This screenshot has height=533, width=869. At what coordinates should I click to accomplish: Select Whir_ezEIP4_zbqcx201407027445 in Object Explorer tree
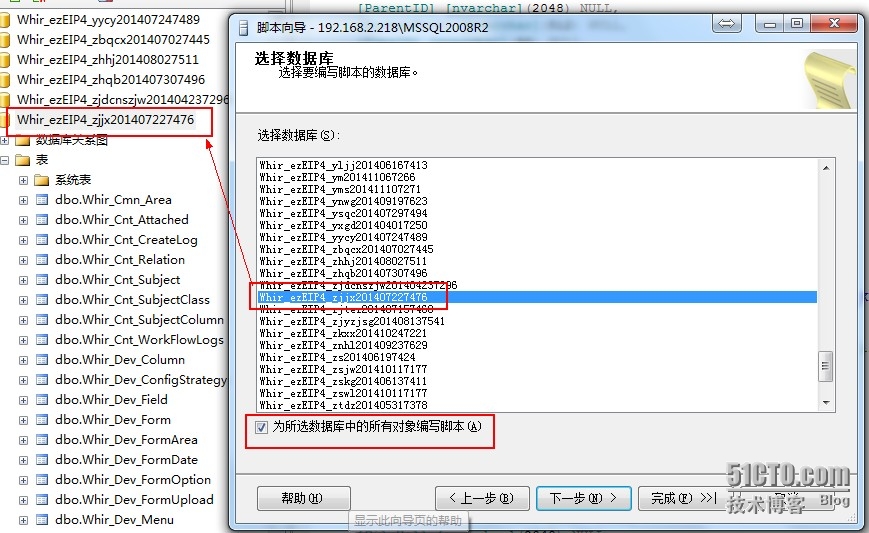click(x=113, y=40)
